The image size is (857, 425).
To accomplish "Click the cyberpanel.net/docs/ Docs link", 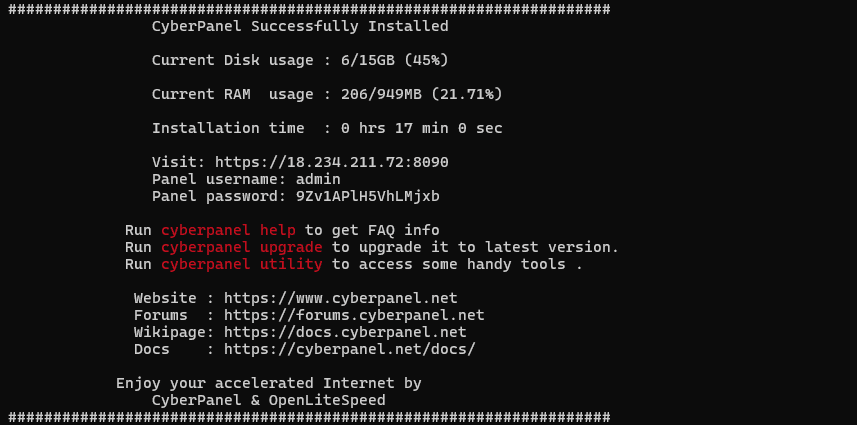I will click(349, 349).
